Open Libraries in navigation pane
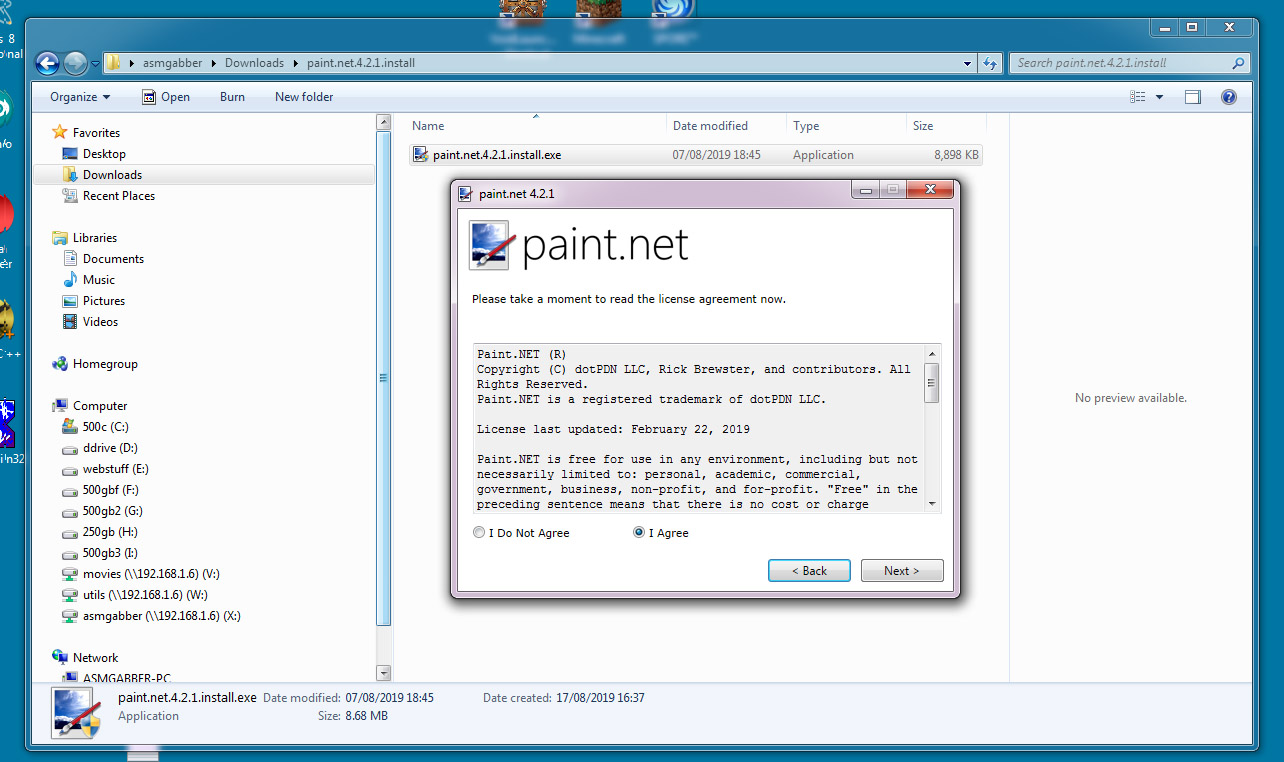 (95, 238)
